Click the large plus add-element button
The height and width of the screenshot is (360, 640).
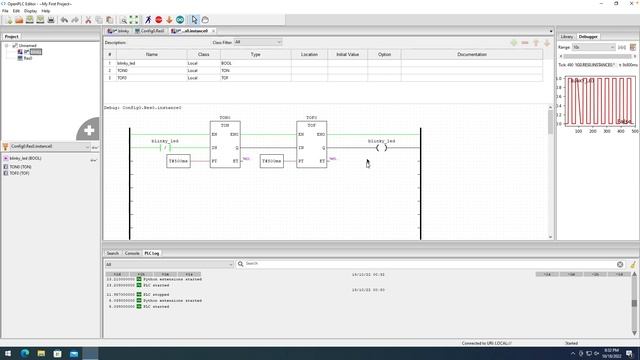88,130
